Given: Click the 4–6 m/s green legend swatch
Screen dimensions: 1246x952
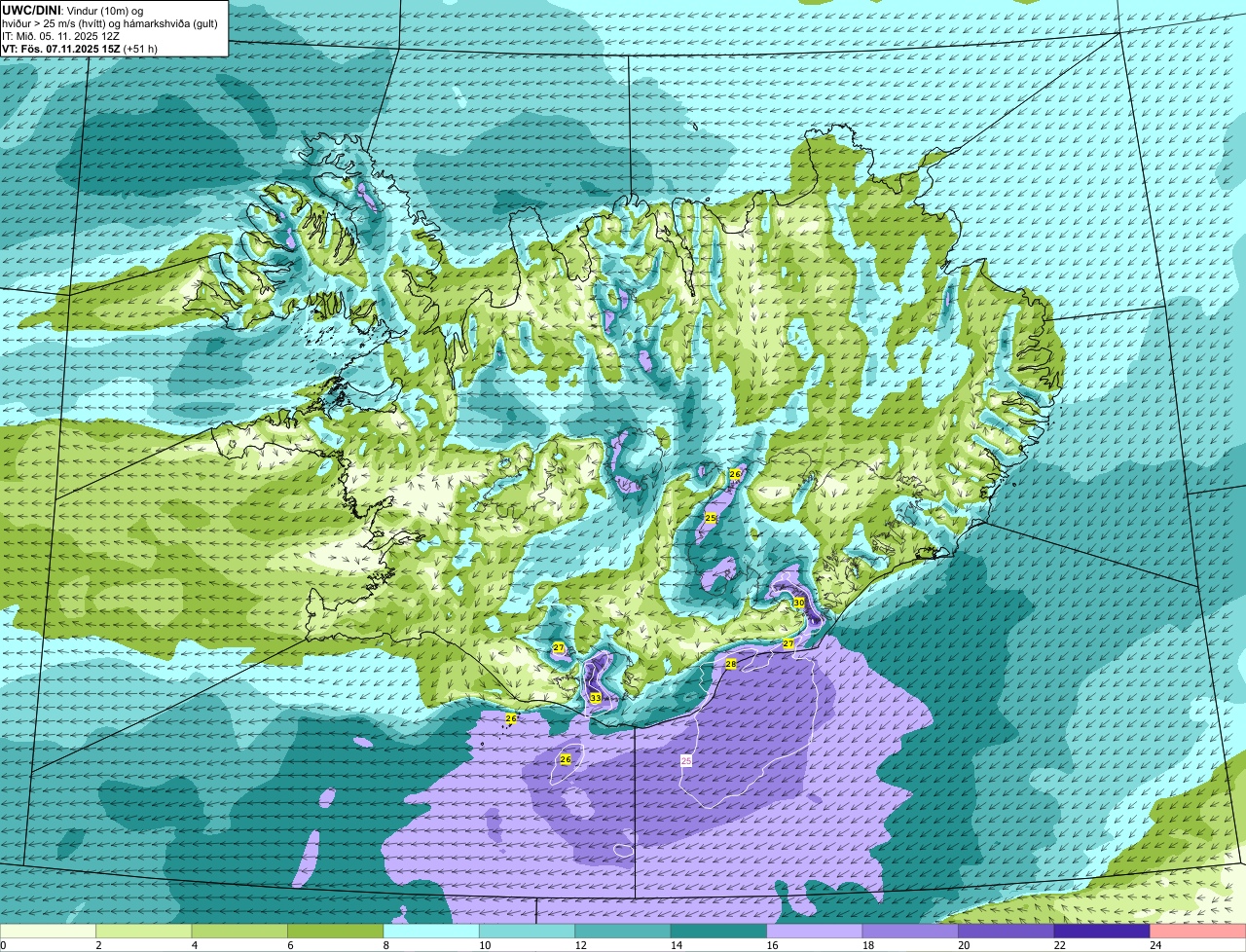Looking at the screenshot, I should point(239,932).
